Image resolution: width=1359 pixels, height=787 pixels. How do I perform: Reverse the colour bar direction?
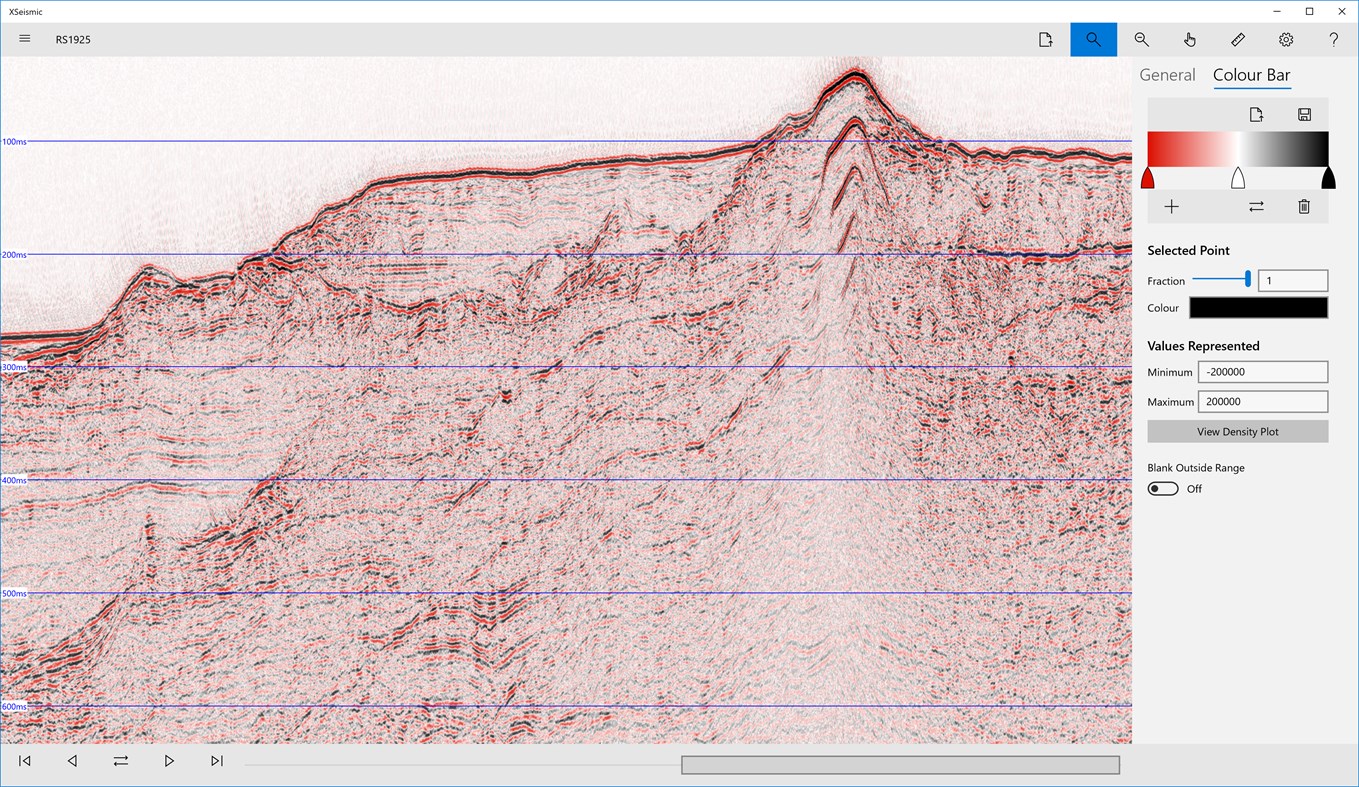pyautogui.click(x=1256, y=206)
